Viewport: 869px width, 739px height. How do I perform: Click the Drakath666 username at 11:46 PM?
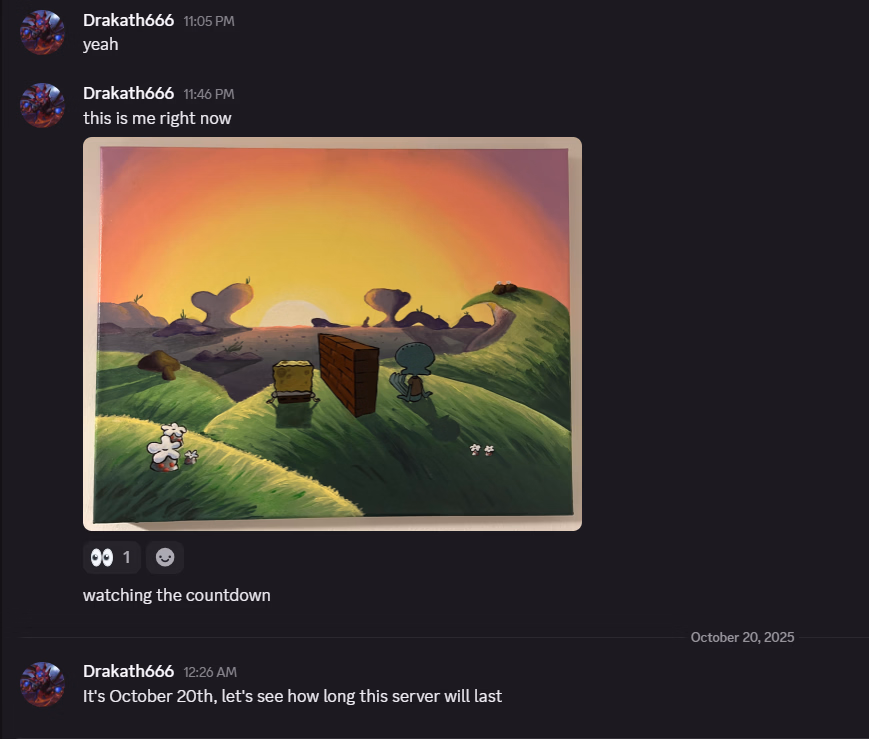tap(129, 94)
